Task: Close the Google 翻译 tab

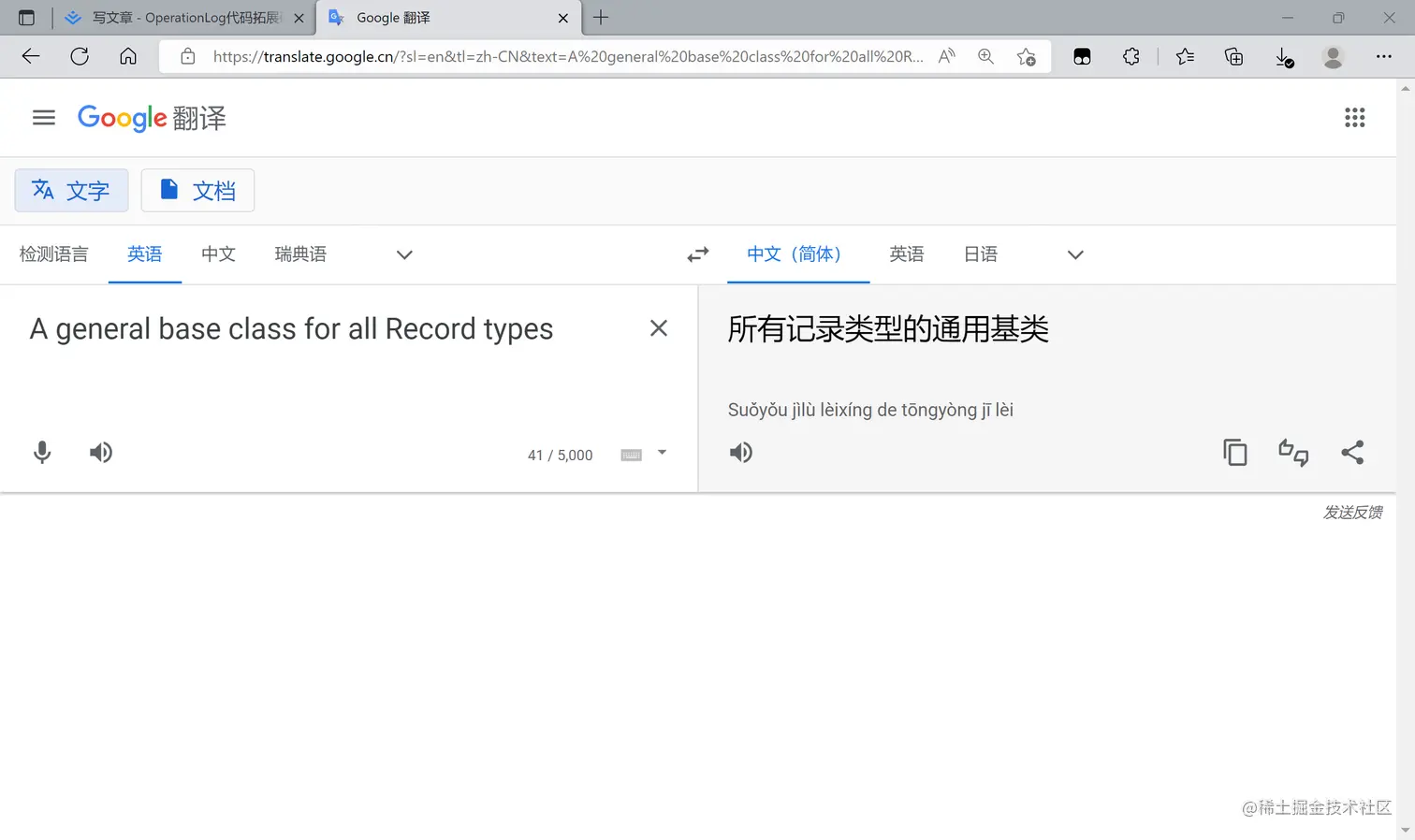Action: [x=562, y=18]
